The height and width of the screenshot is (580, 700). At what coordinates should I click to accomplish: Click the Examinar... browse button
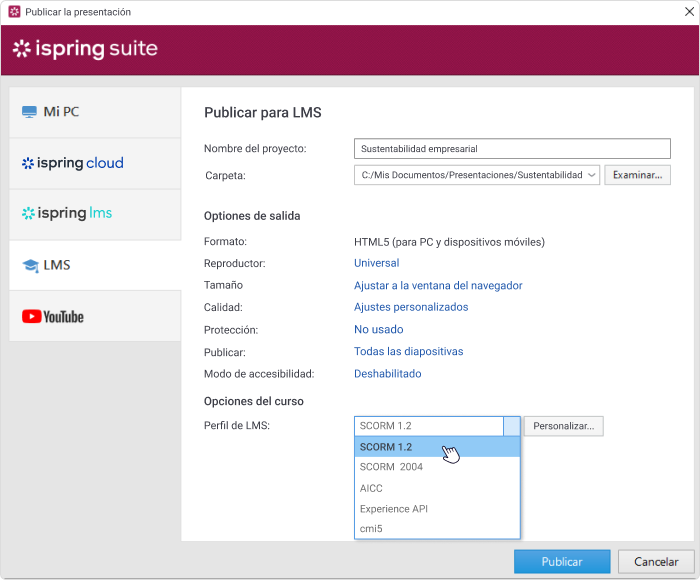637,175
